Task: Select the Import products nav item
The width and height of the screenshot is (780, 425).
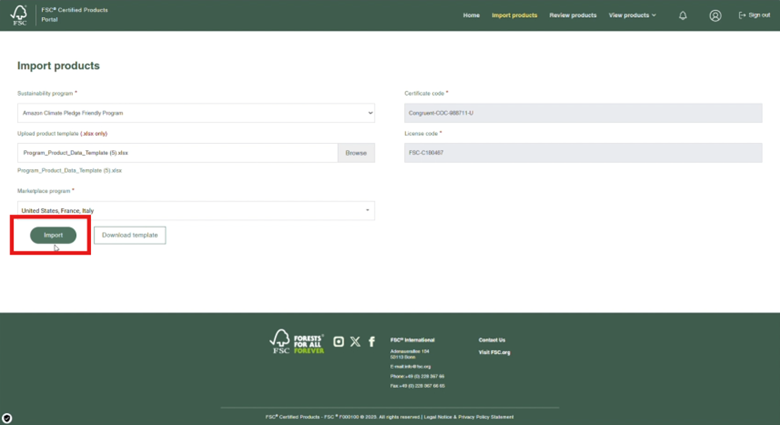Action: [x=514, y=15]
